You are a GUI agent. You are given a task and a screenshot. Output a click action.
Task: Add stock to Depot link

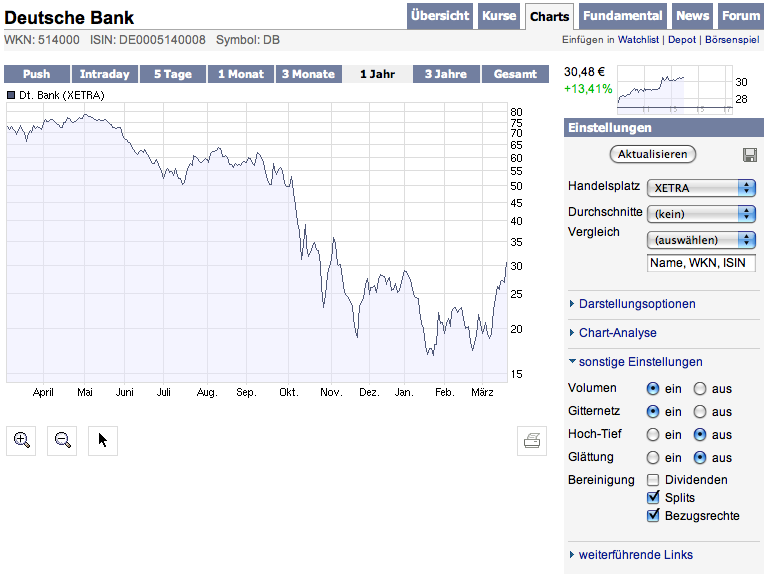[x=682, y=40]
